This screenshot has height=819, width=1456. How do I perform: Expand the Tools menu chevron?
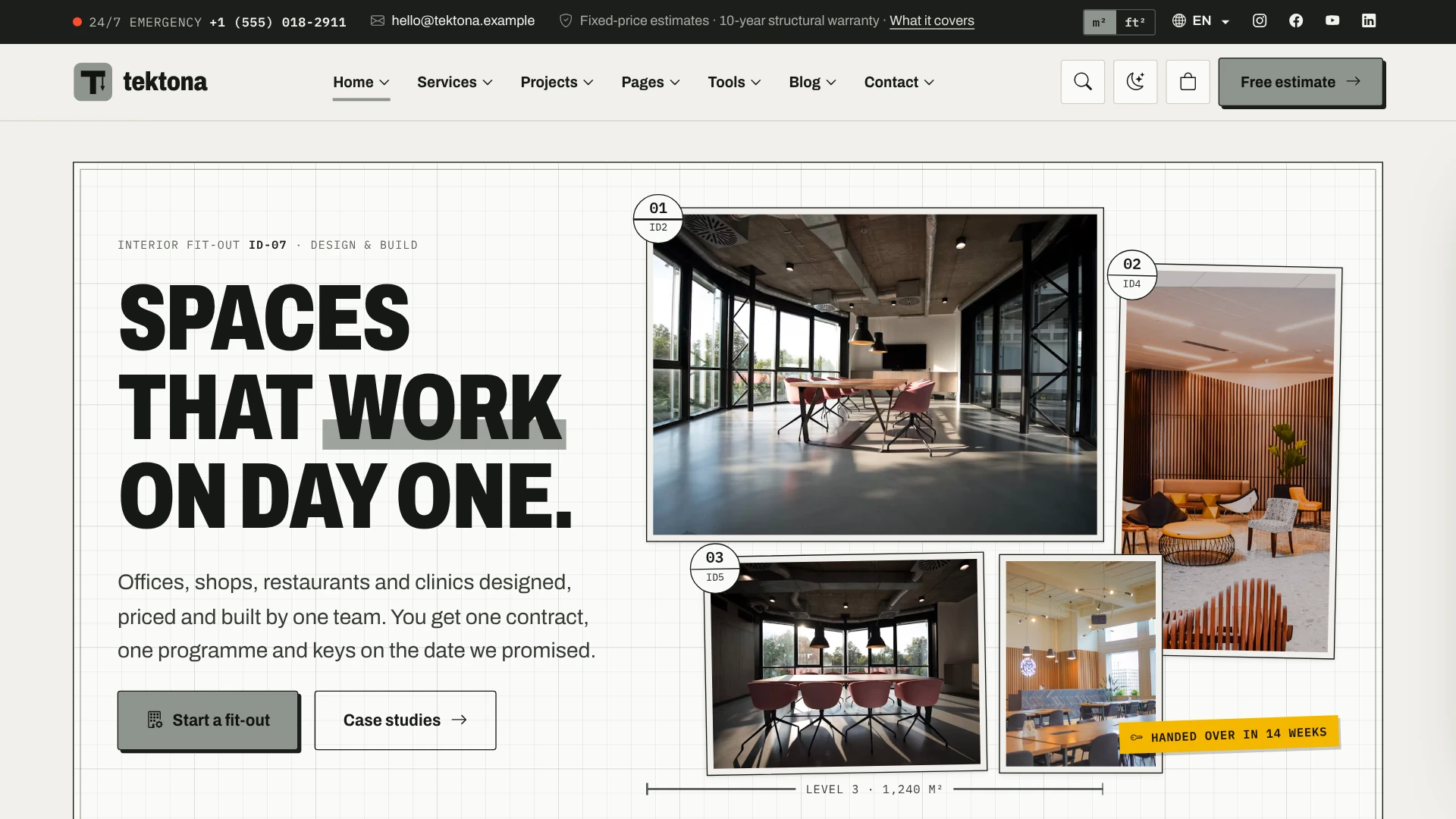click(756, 83)
